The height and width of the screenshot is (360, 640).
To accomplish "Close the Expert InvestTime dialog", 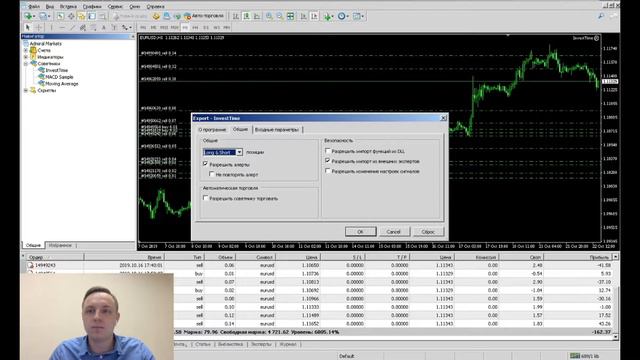I will click(x=443, y=118).
